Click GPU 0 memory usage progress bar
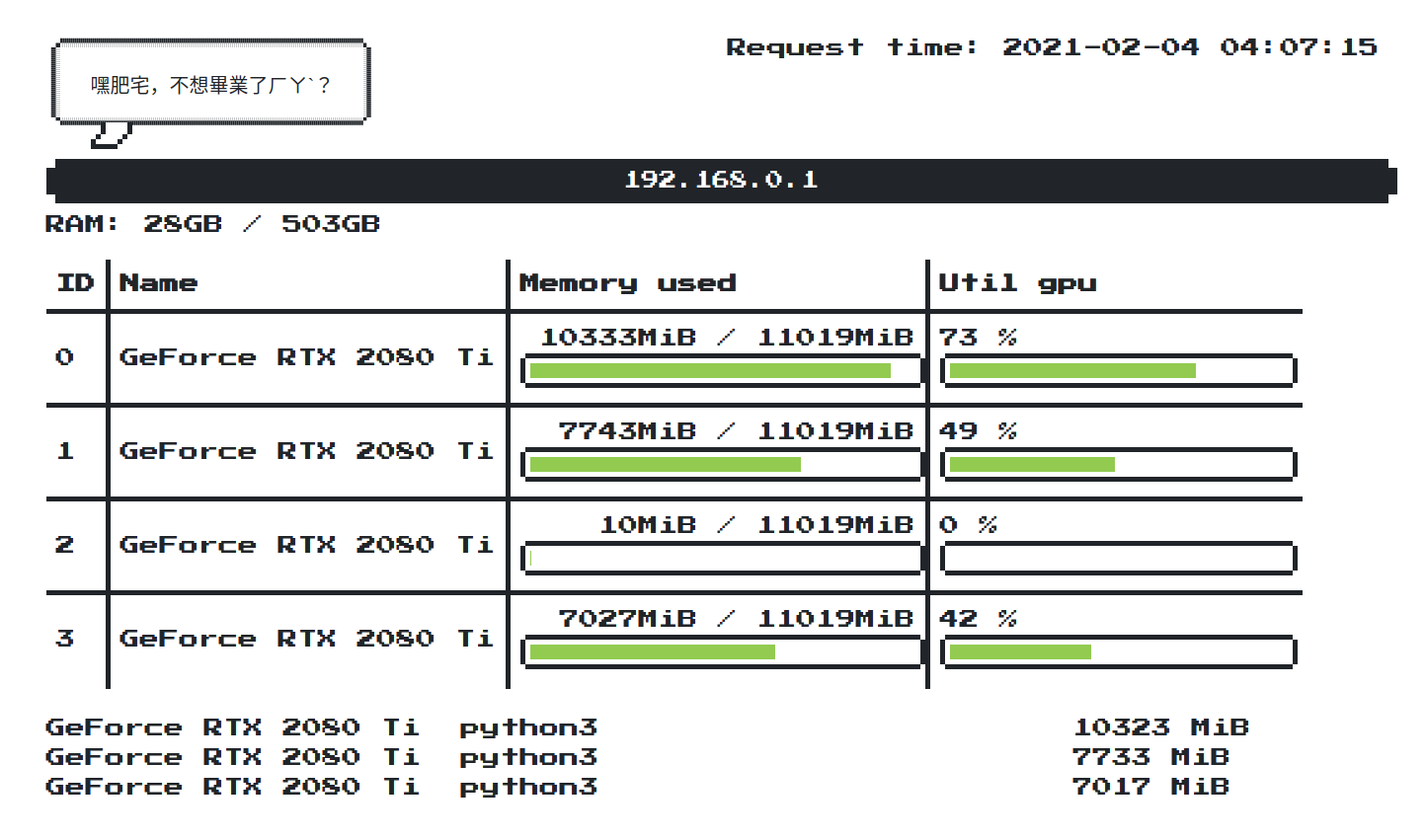This screenshot has width=1426, height=840. tap(722, 371)
